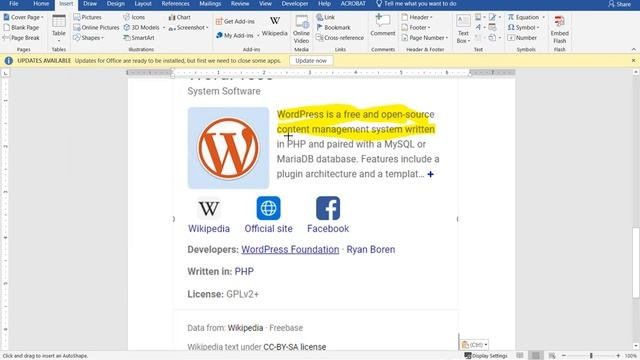Click Get Add-ins
The height and width of the screenshot is (360, 640).
pyautogui.click(x=235, y=21)
